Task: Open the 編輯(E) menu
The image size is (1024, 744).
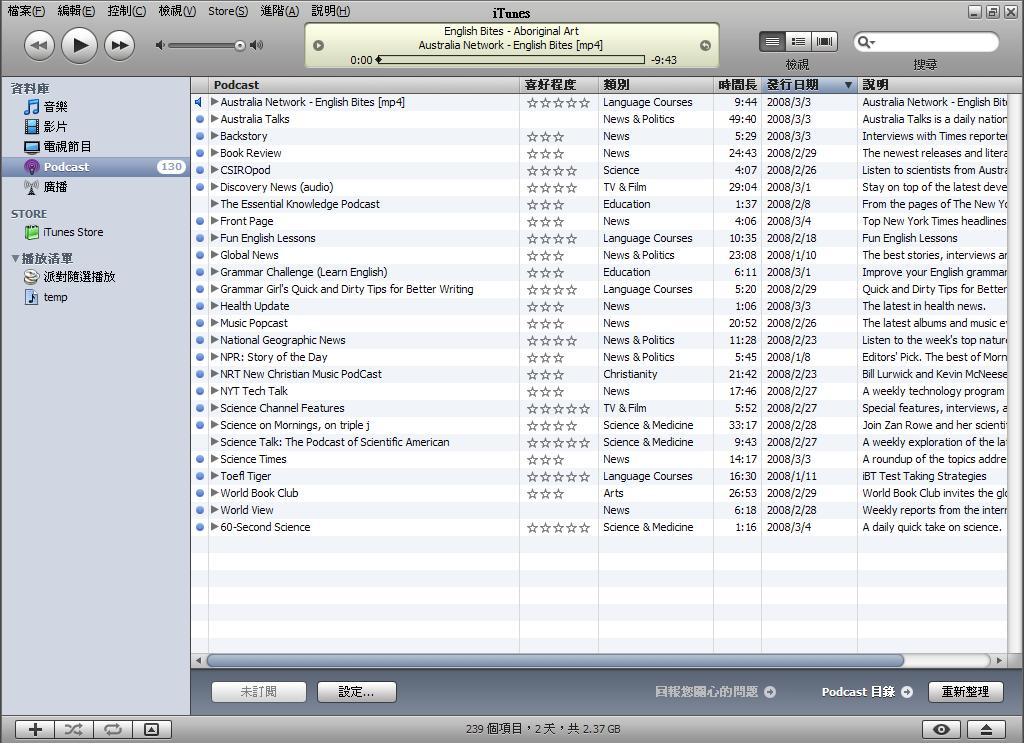Action: click(76, 10)
